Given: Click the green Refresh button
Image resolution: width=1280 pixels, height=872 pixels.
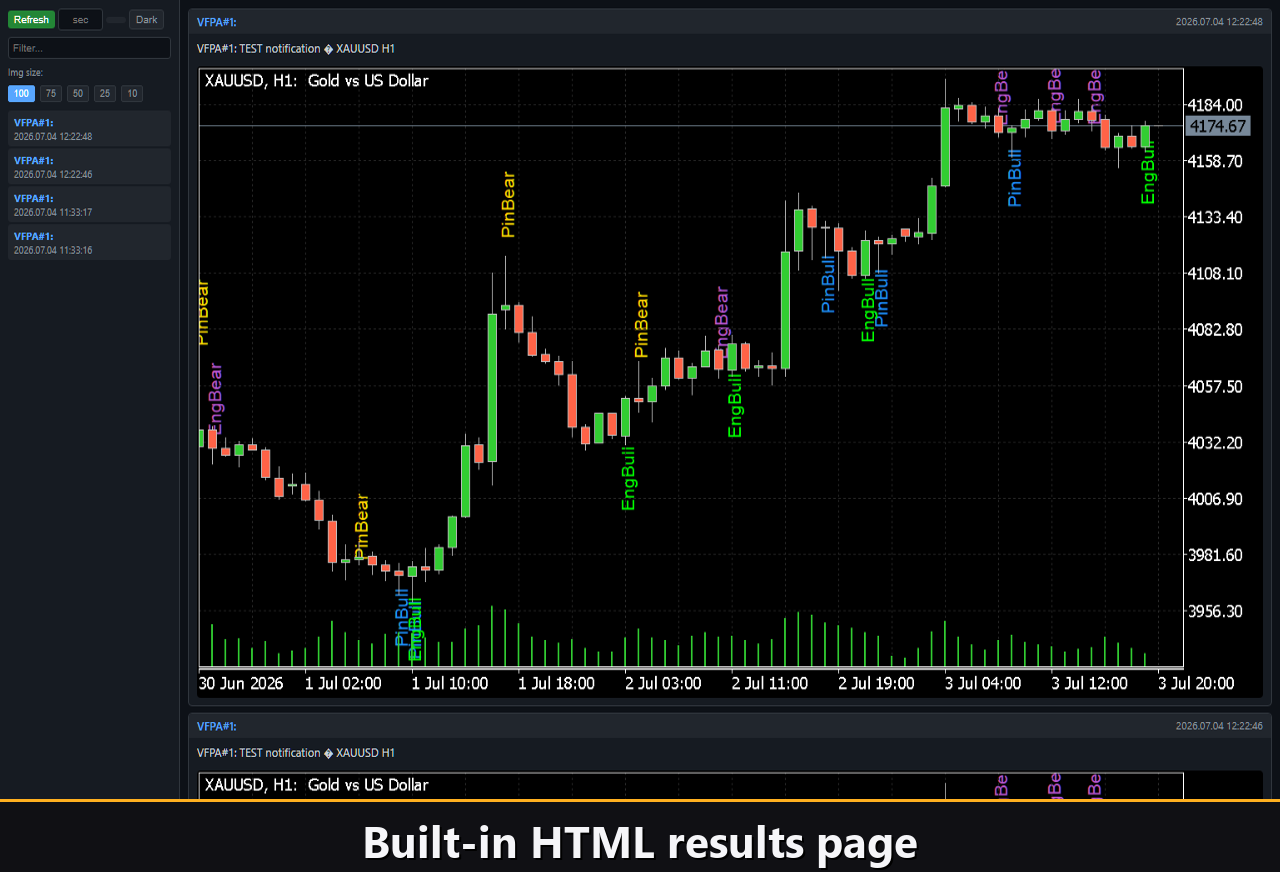Looking at the screenshot, I should coord(31,20).
